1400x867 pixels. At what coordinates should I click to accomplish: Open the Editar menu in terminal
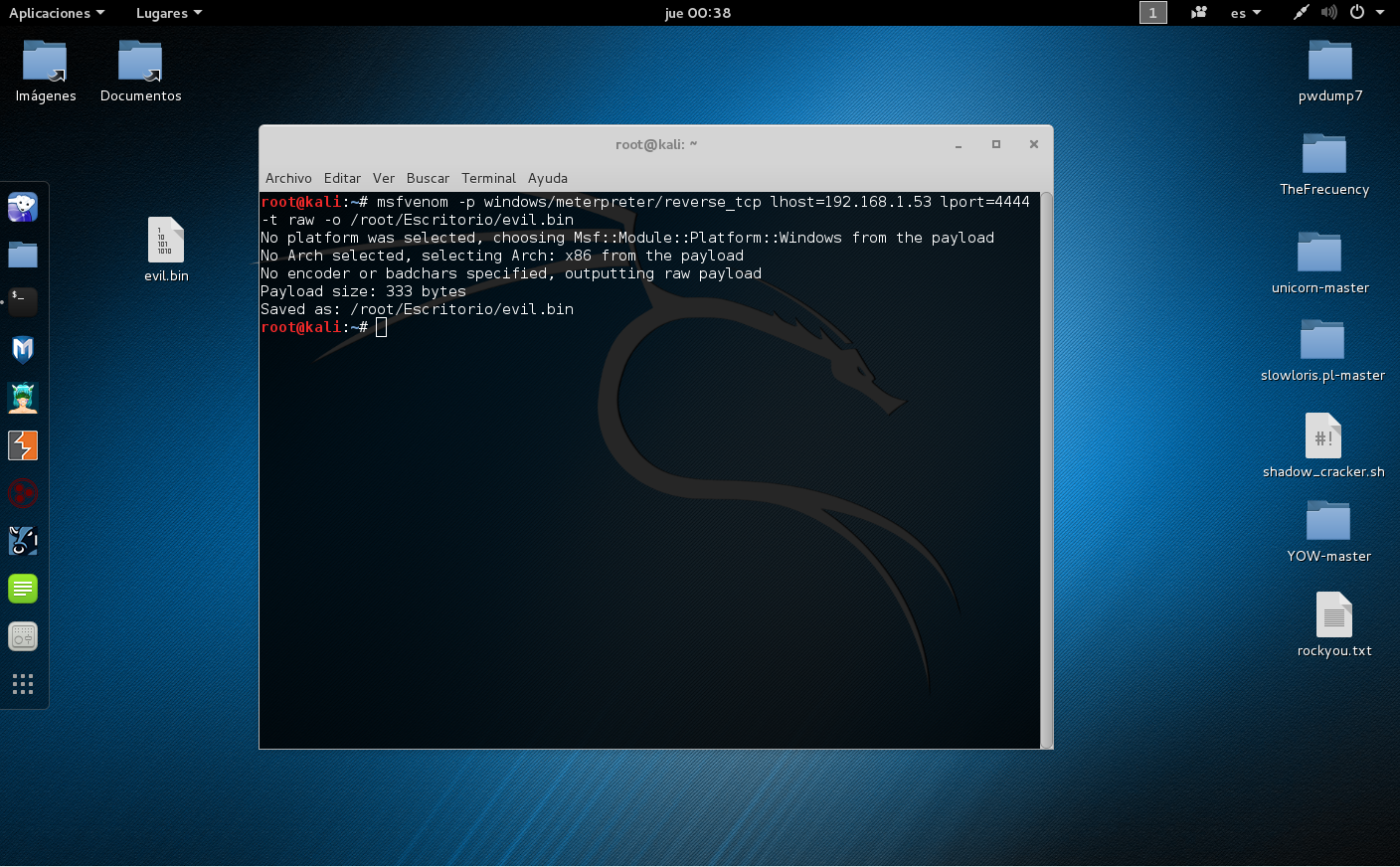[342, 178]
